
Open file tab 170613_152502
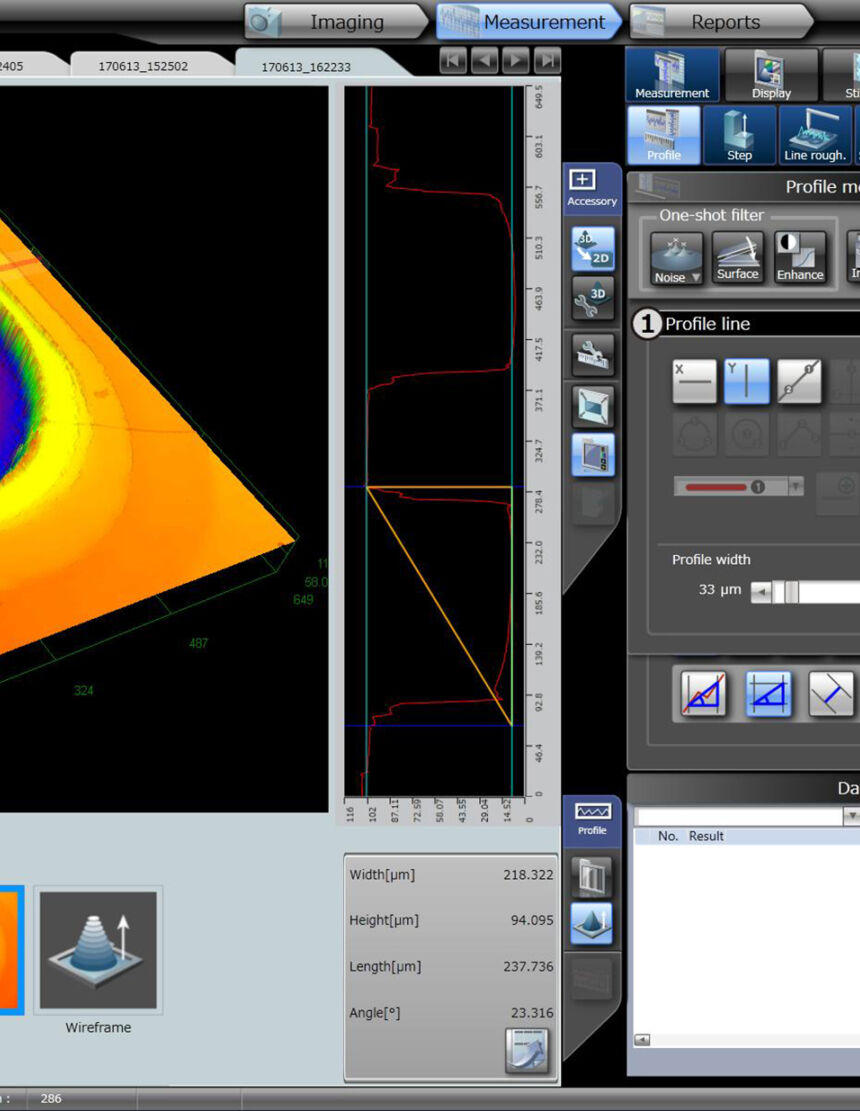point(143,66)
